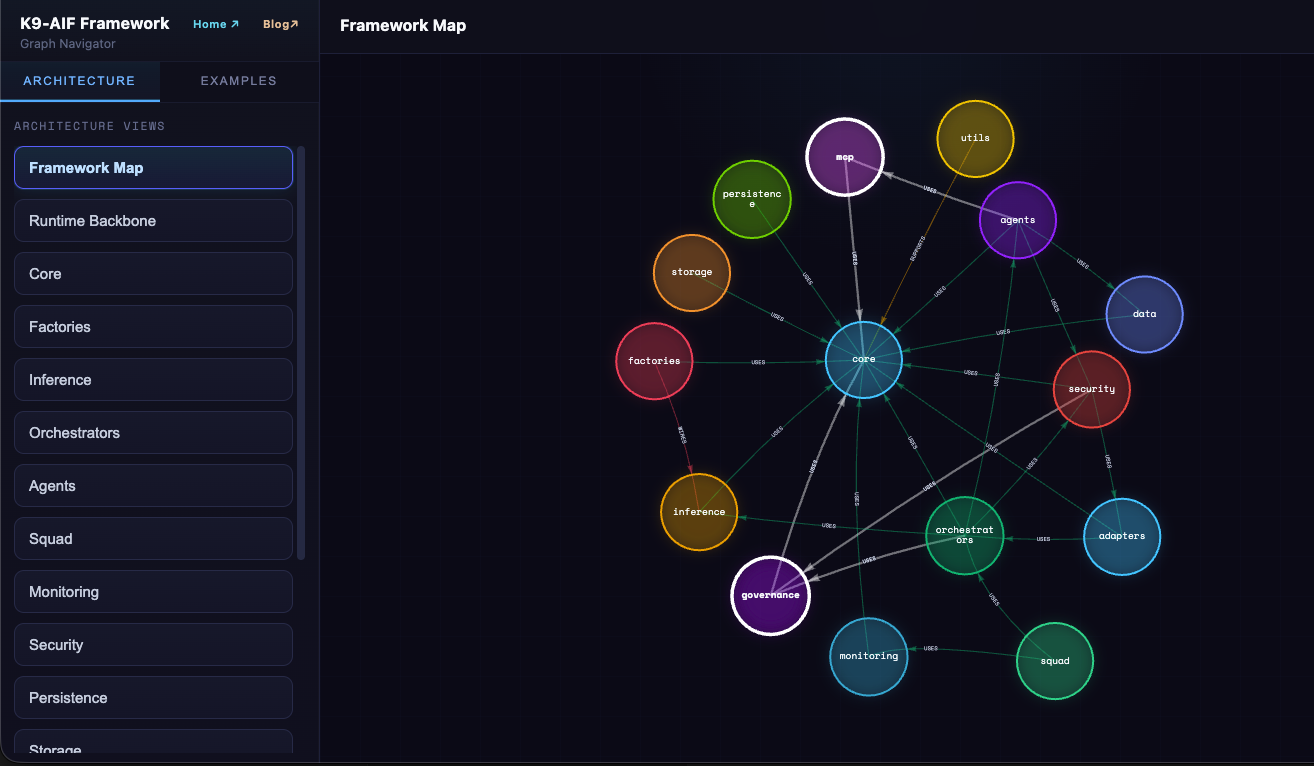Open the Squad architecture view
Image resolution: width=1314 pixels, height=766 pixels.
pyautogui.click(x=153, y=539)
